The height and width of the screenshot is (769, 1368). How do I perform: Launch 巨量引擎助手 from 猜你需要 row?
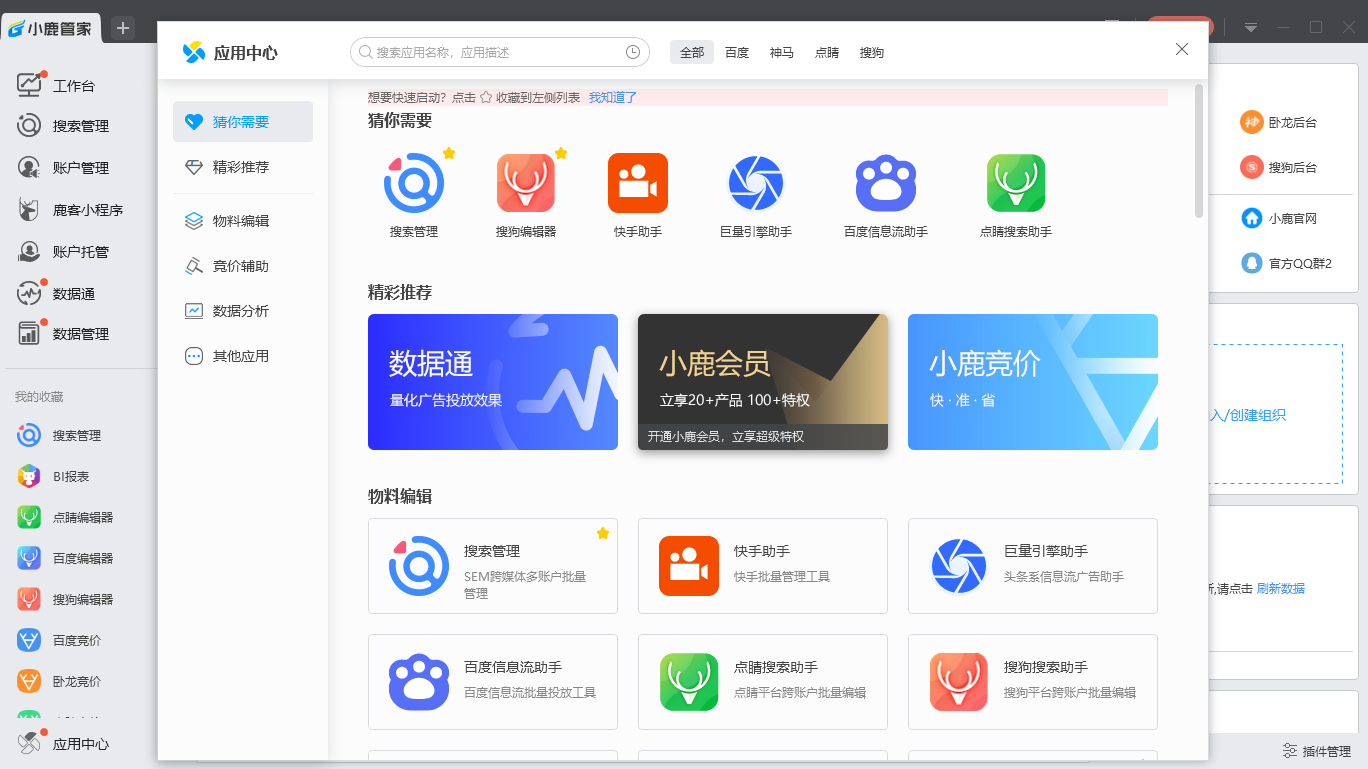(x=756, y=183)
